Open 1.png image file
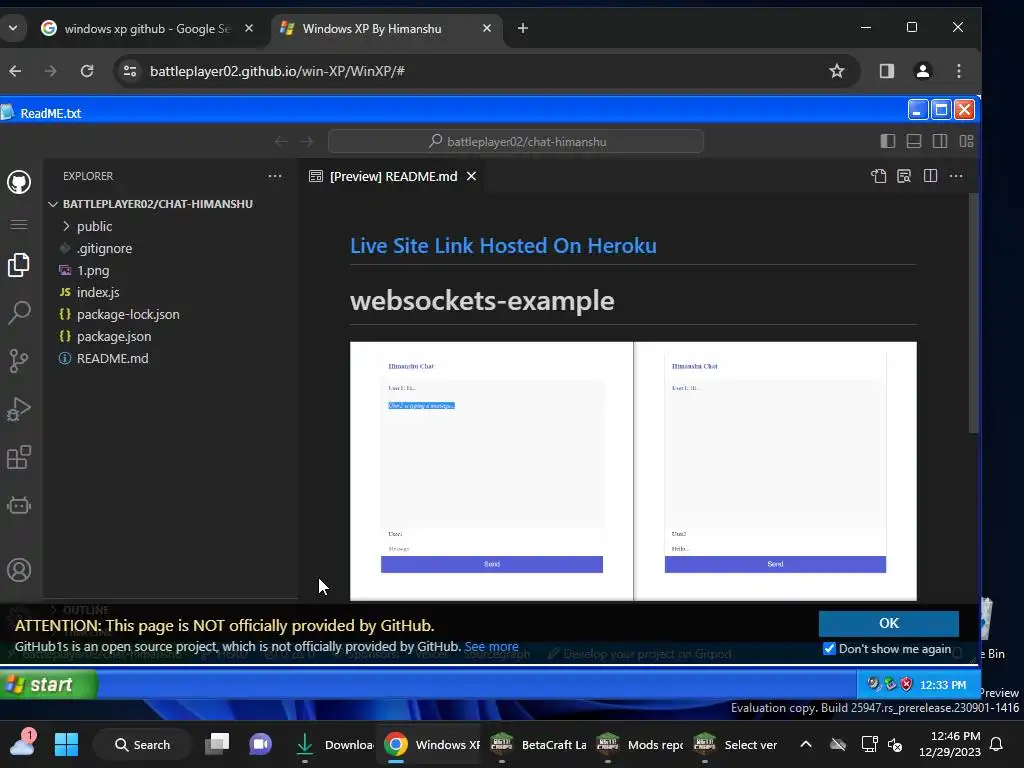The image size is (1024, 768). coord(93,270)
